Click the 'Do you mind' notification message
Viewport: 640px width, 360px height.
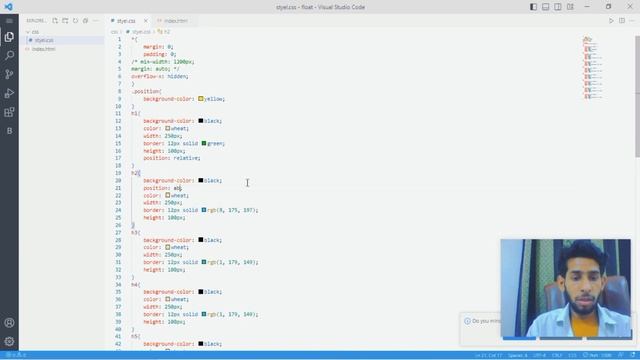point(486,321)
